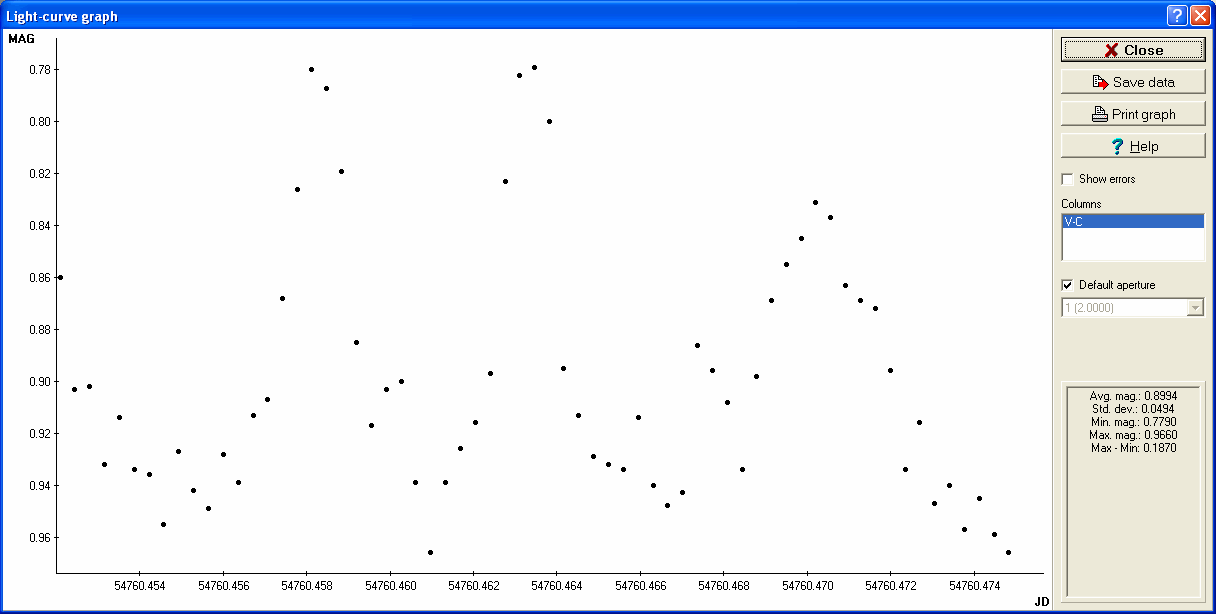
Task: Uncheck the Default aperture checkbox
Action: pos(1068,285)
